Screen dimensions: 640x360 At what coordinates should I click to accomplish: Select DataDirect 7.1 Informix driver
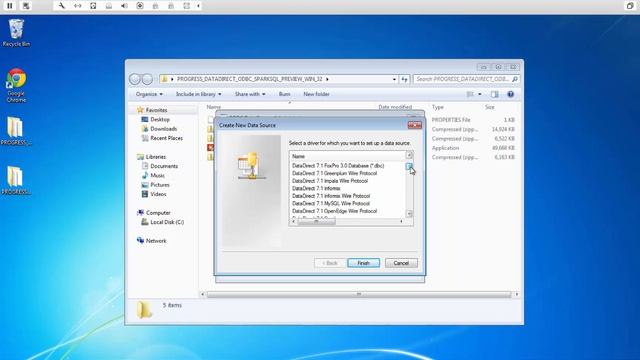coord(316,189)
